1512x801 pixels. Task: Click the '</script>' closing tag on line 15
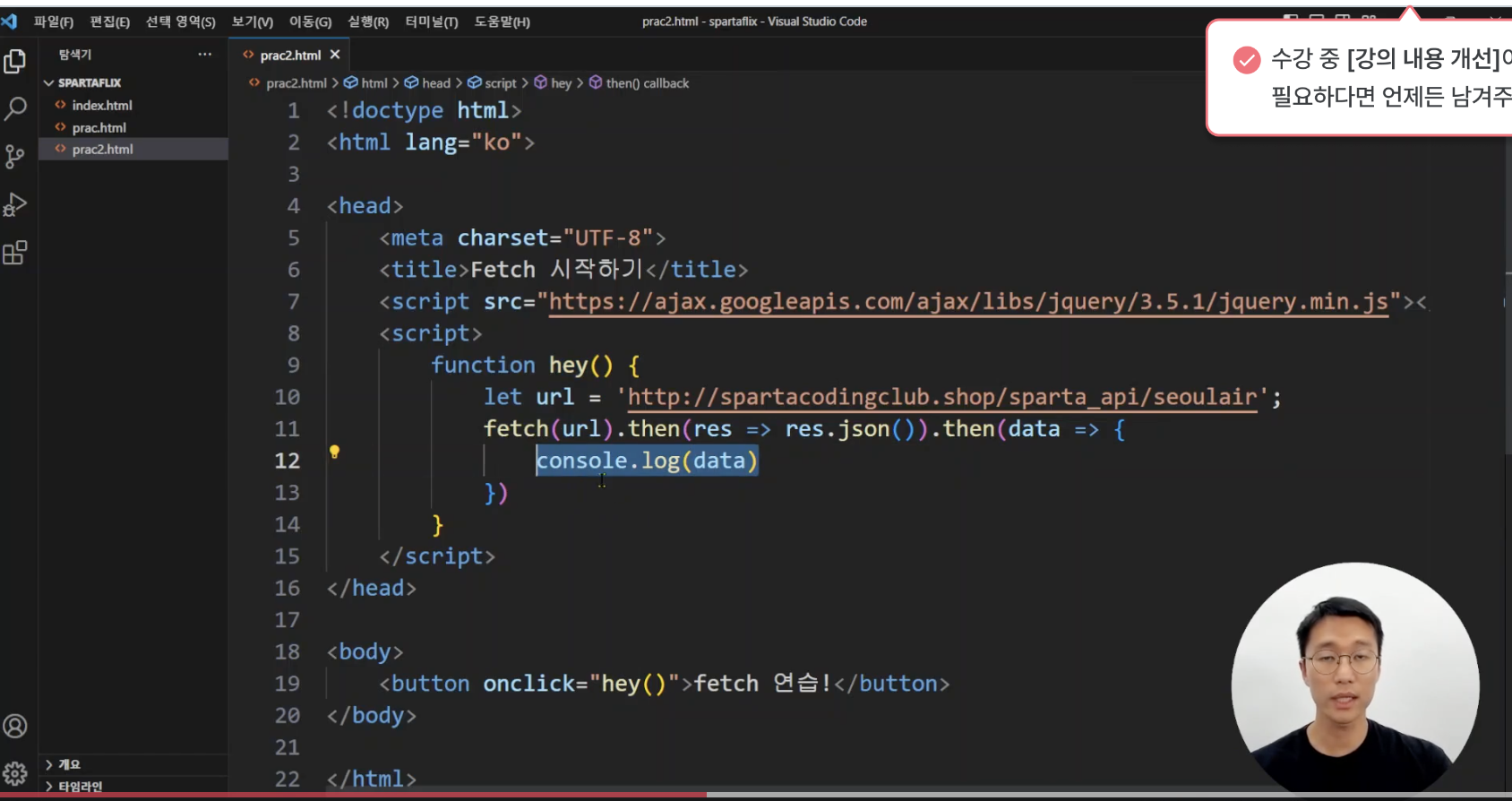437,556
